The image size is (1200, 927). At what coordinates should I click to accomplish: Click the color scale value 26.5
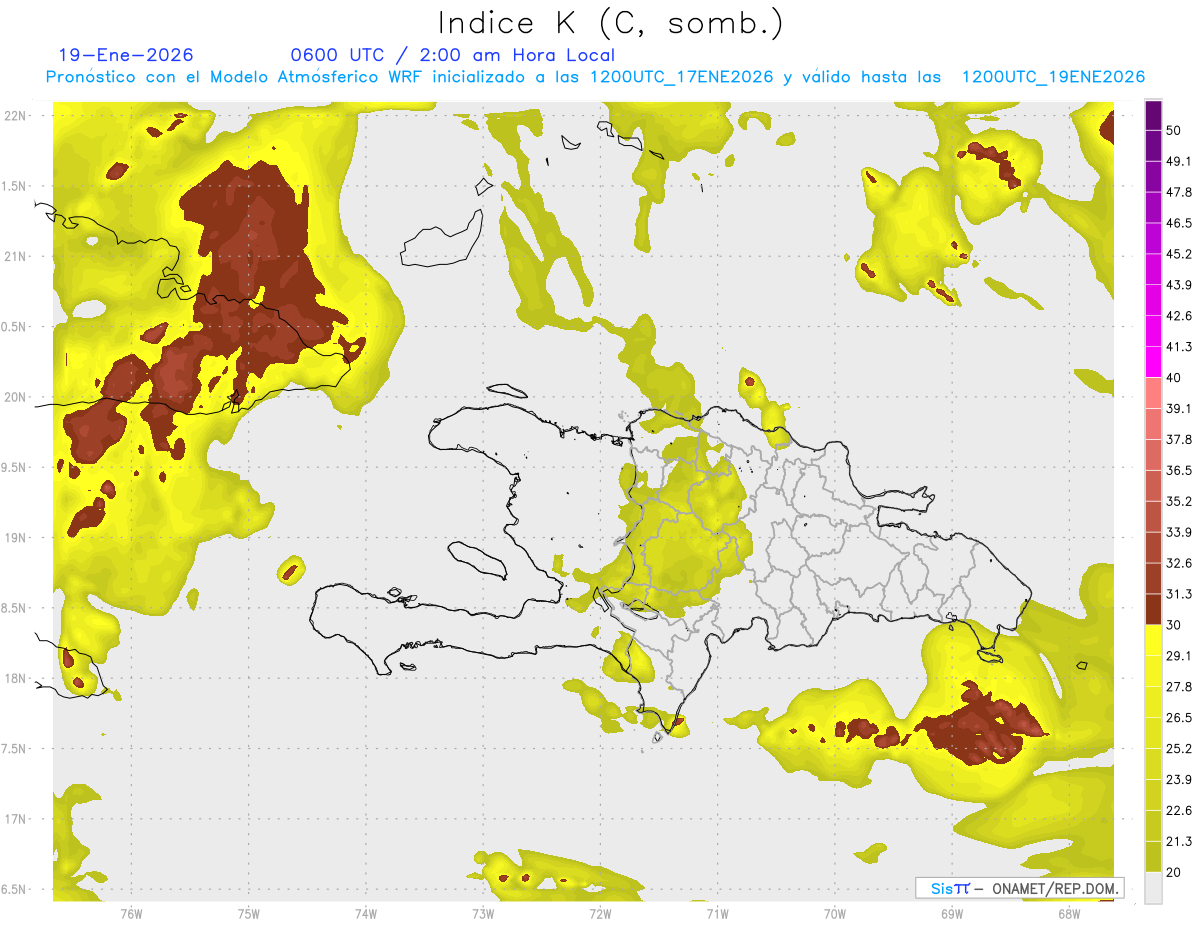(1179, 717)
